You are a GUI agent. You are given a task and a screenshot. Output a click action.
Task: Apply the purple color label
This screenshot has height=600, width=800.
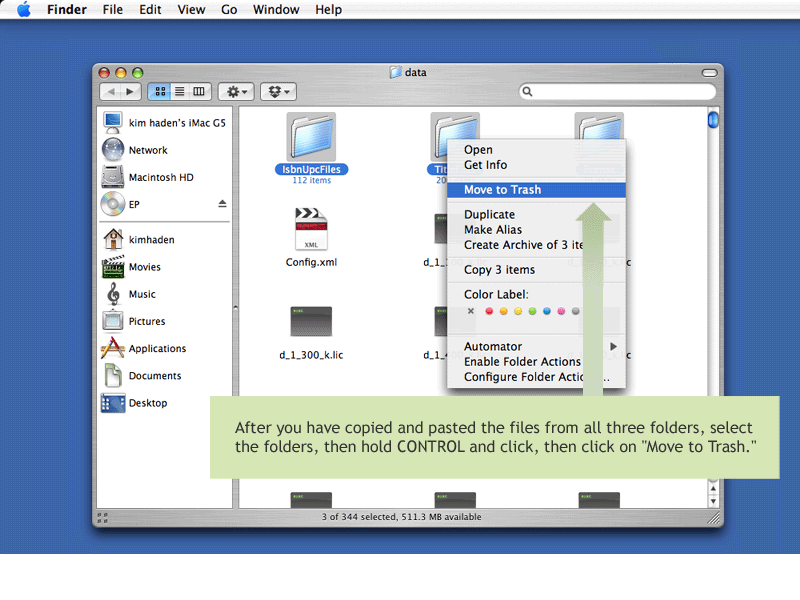561,311
